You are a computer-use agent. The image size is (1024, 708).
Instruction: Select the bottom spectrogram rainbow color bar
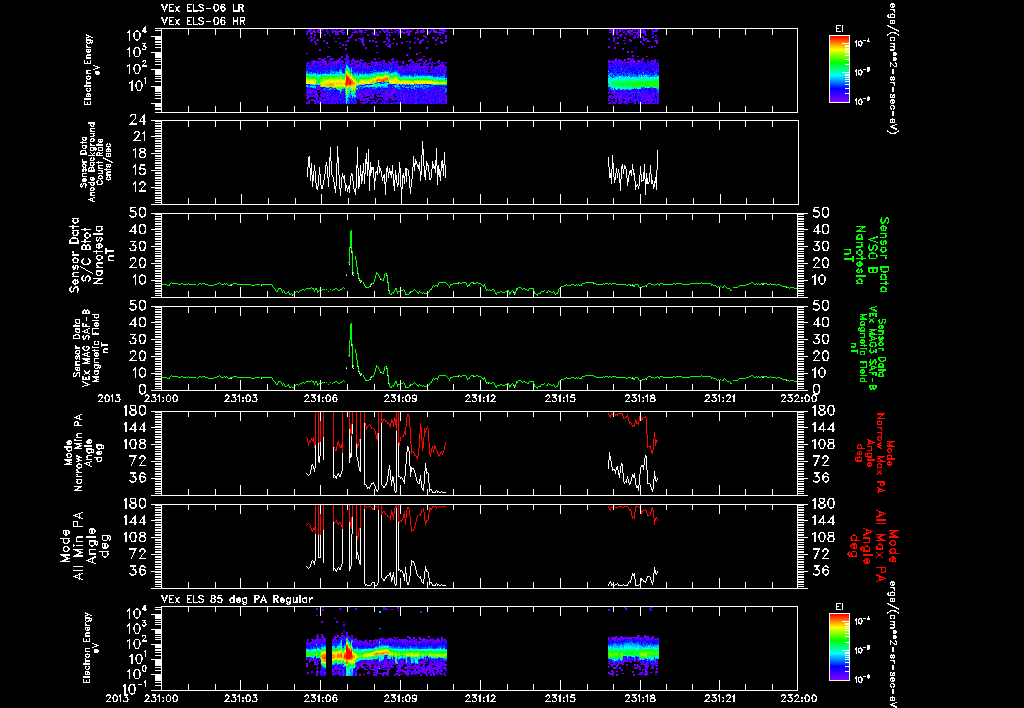pyautogui.click(x=839, y=647)
